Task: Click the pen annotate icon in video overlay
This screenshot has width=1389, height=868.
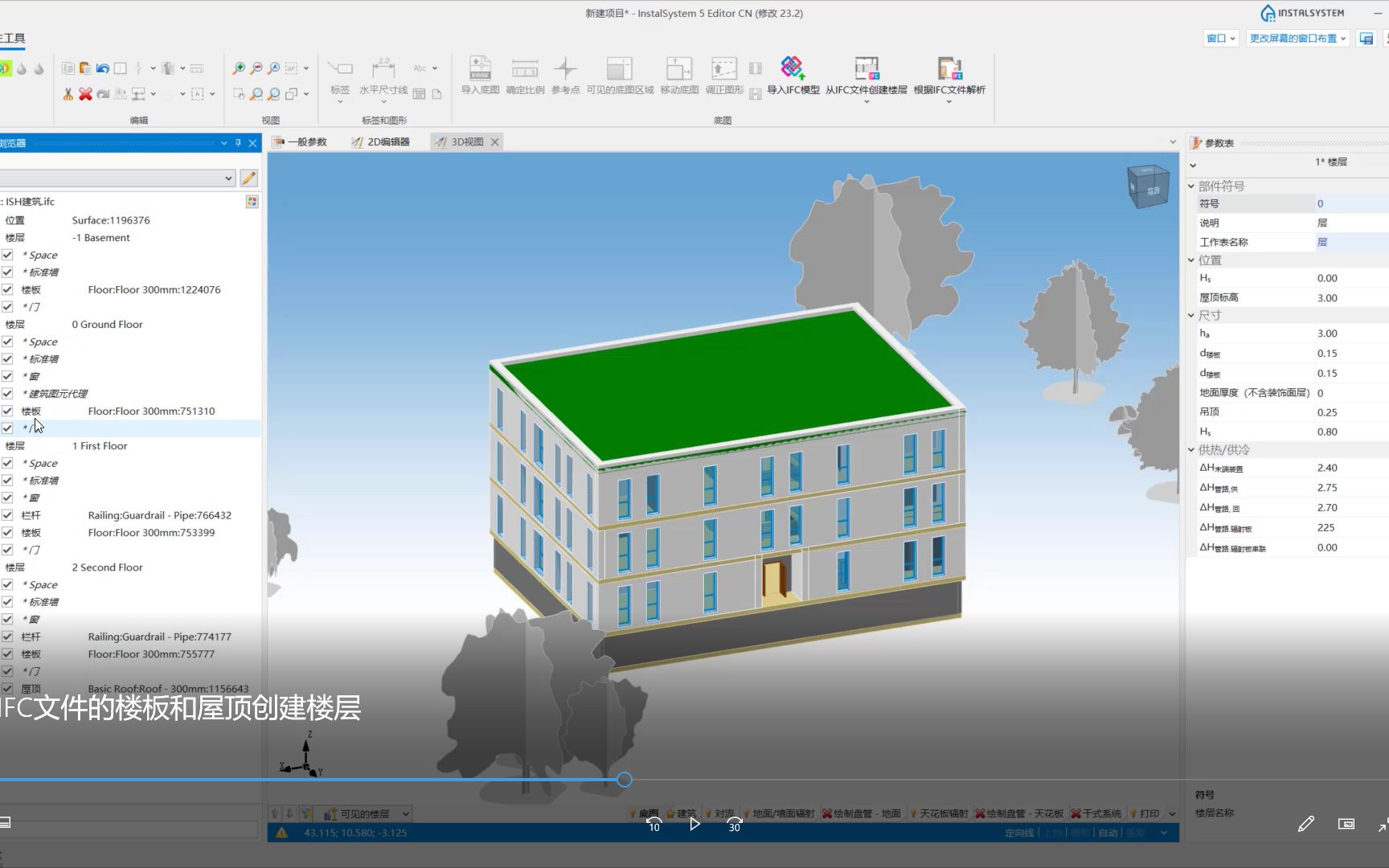Action: pos(1306,824)
